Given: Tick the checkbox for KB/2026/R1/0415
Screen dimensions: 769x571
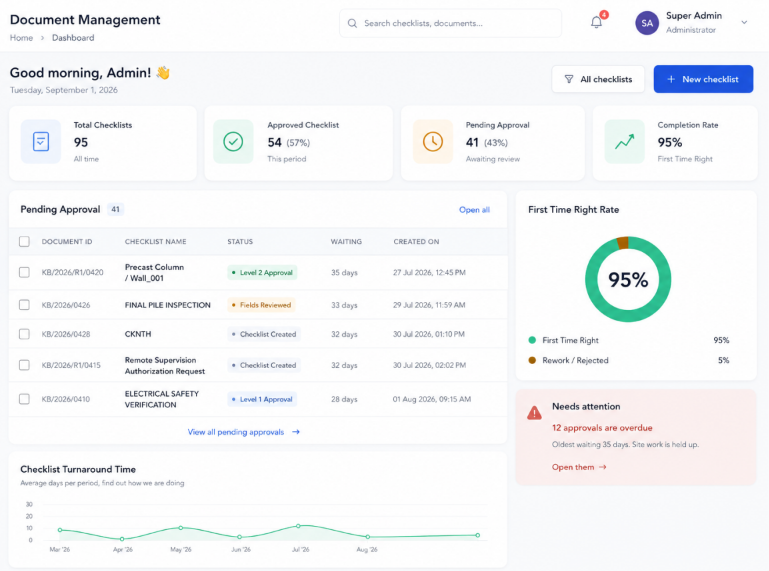Looking at the screenshot, I should click(24, 365).
